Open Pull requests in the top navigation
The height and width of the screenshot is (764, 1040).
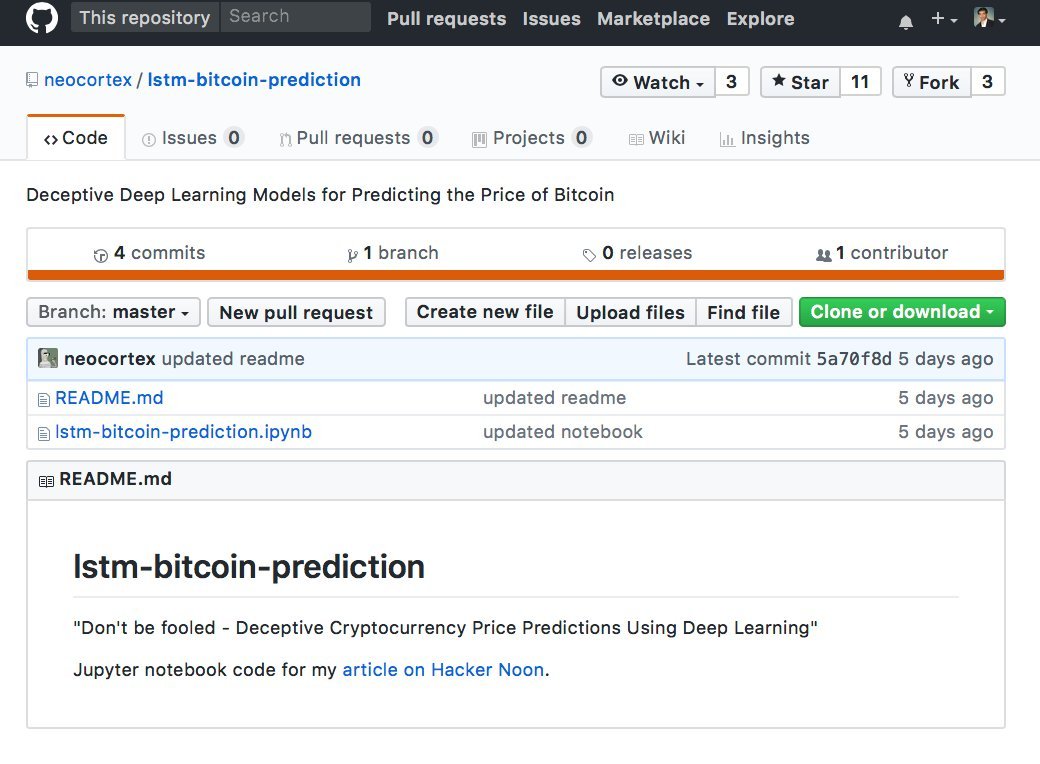tap(446, 19)
